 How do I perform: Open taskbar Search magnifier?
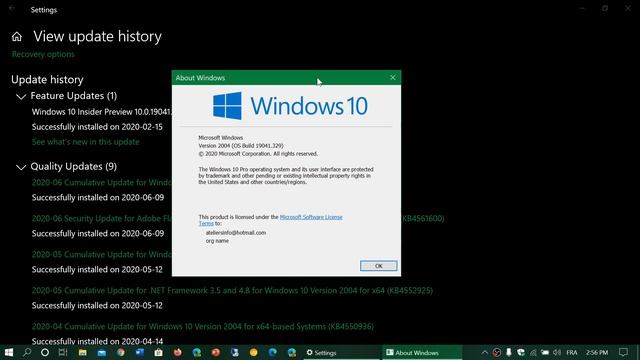click(27, 352)
